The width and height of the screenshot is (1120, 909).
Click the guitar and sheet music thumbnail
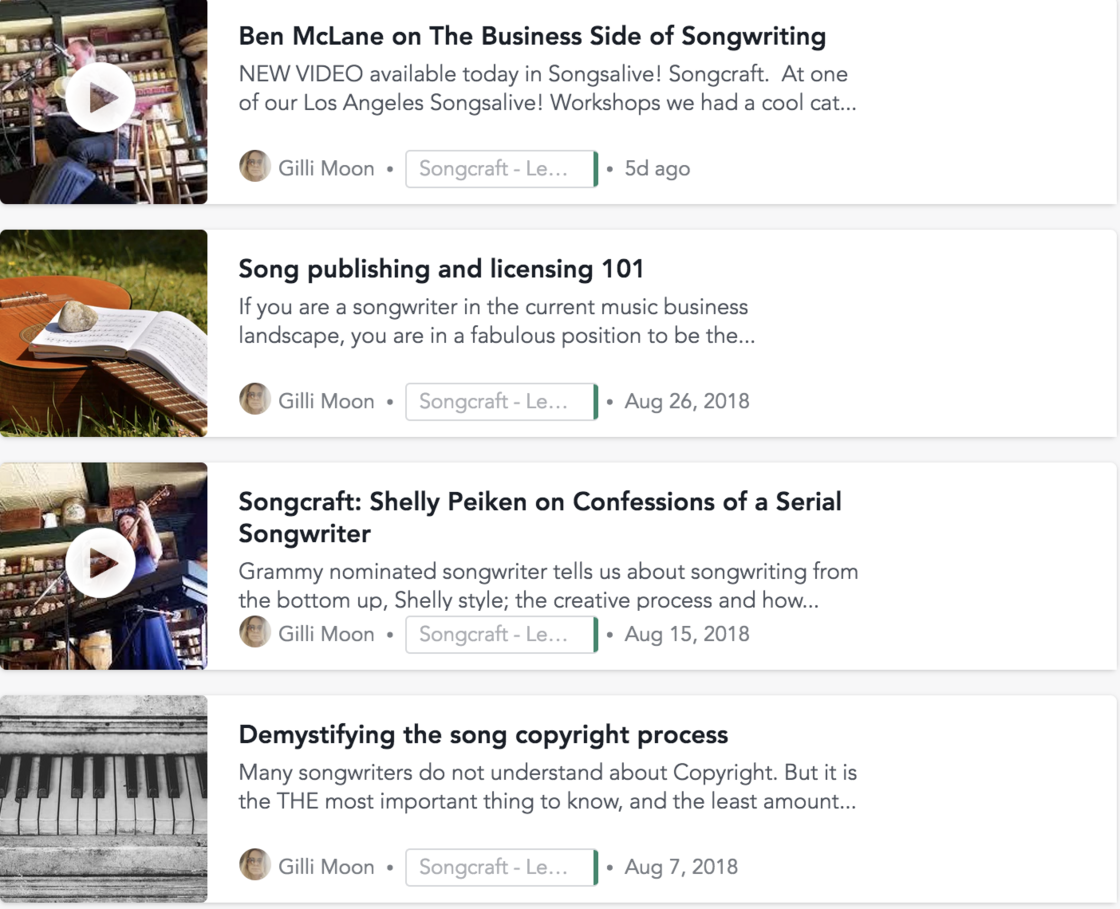103,333
